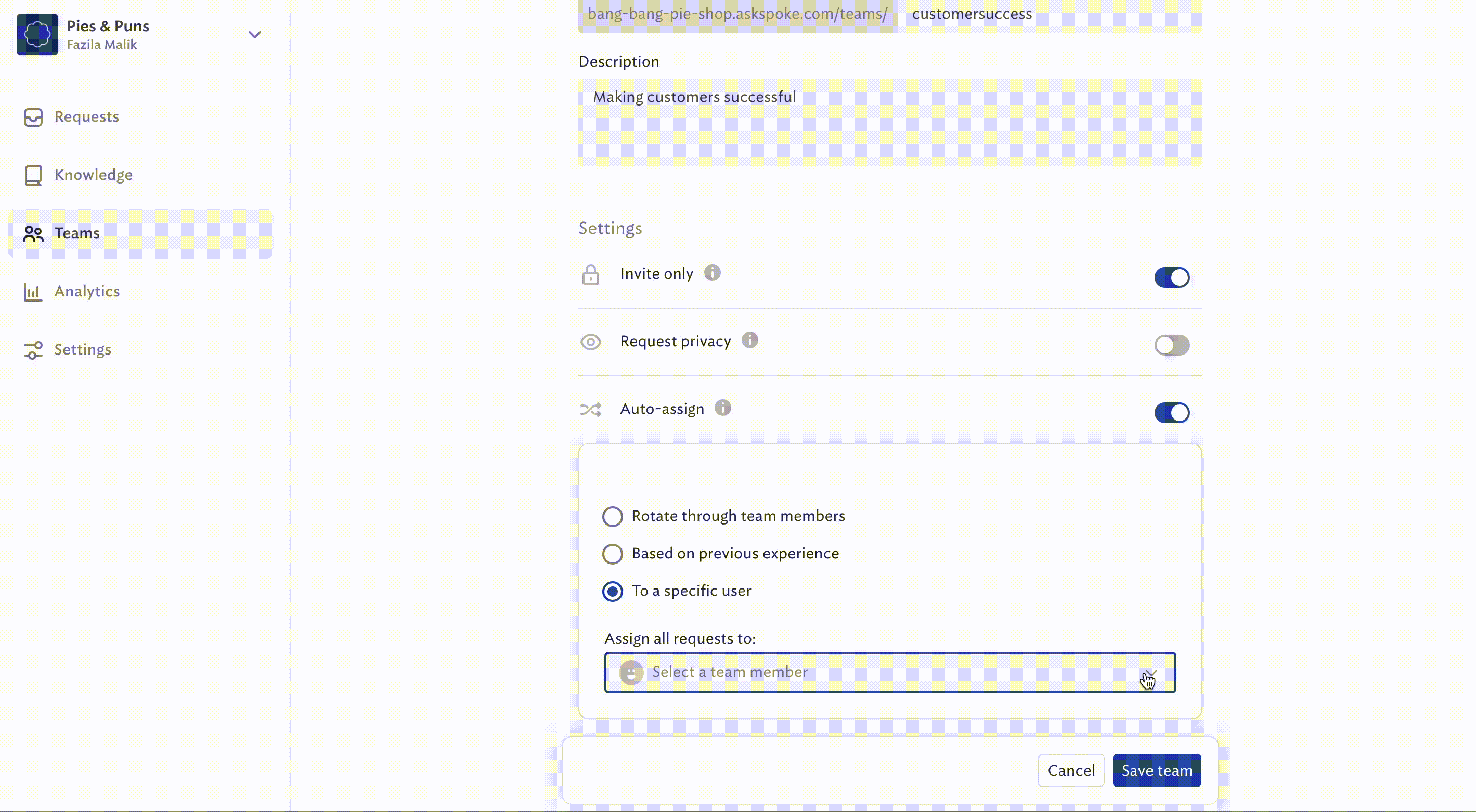The width and height of the screenshot is (1476, 812).
Task: Click the Auto-assign shuffle icon
Action: (591, 410)
